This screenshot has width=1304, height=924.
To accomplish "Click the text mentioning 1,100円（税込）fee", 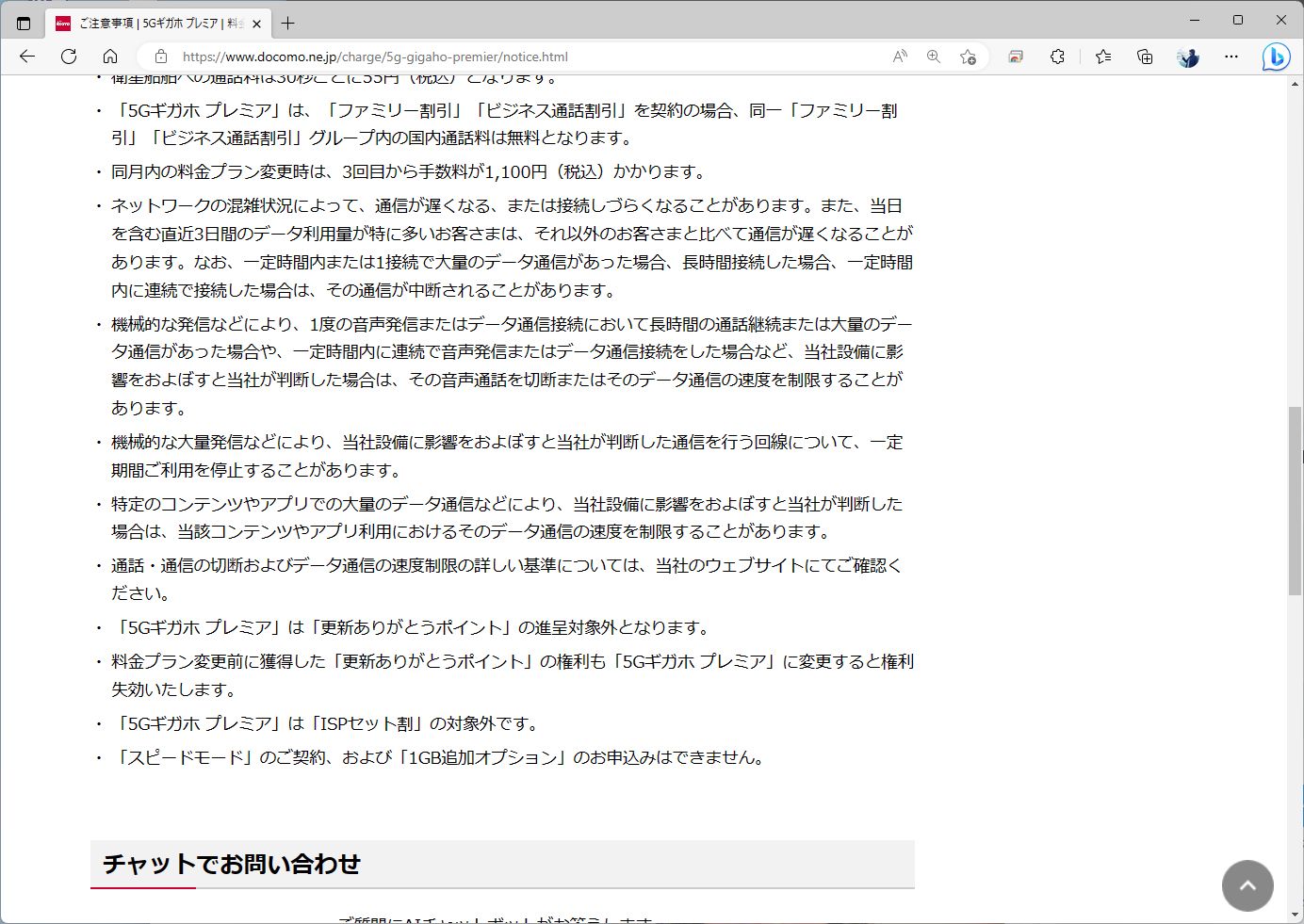I will click(x=408, y=171).
